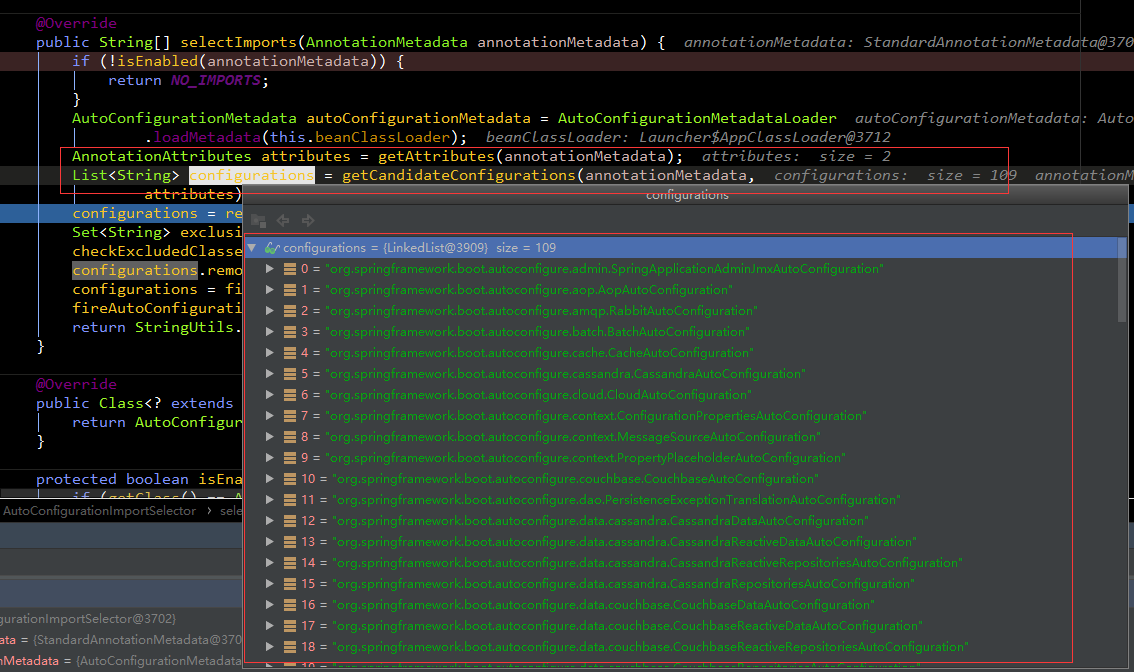Click the highlighted configurations variable in the declaration line
This screenshot has width=1134, height=672.
[251, 176]
